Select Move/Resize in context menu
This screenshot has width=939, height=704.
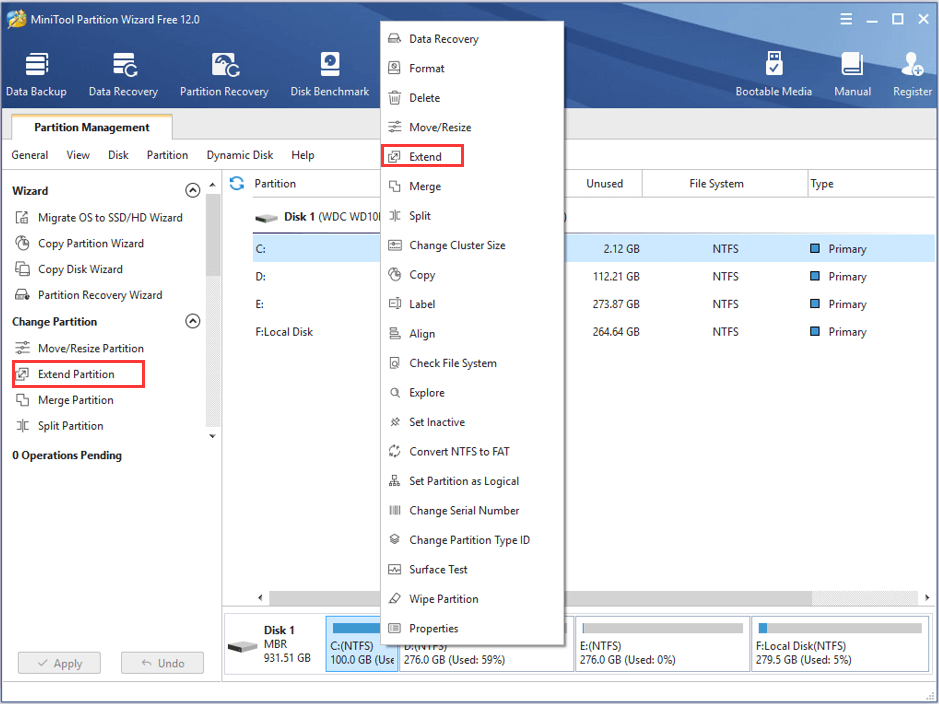pyautogui.click(x=472, y=127)
